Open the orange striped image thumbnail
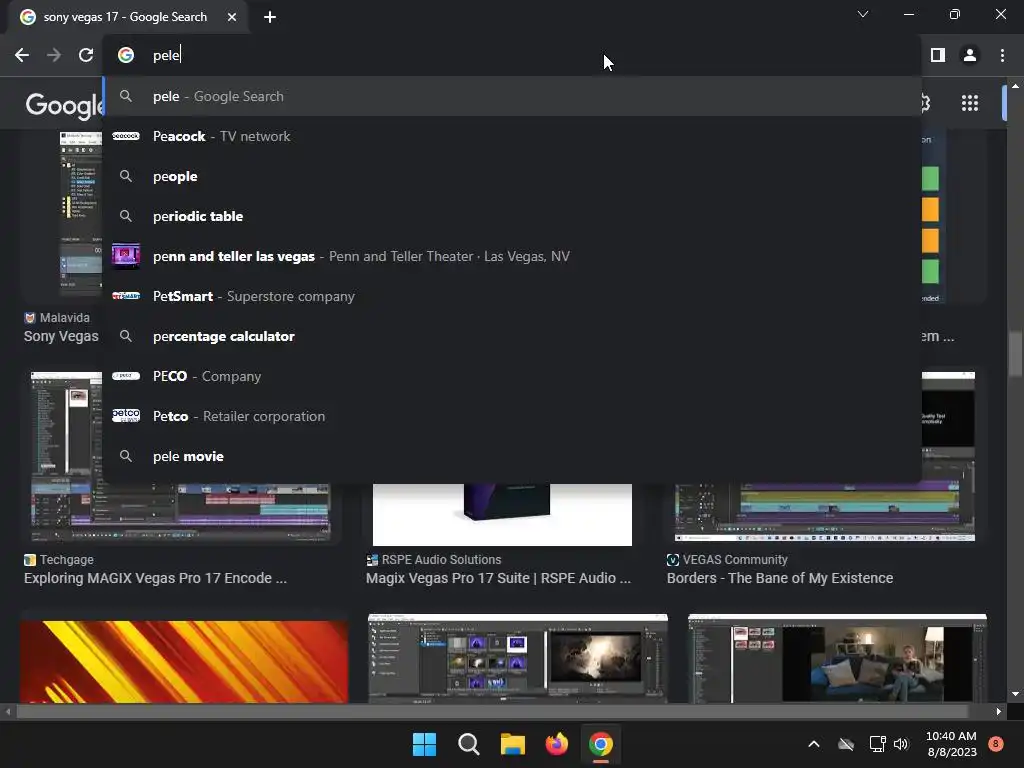Screen dimensions: 1024x768 click(x=184, y=661)
